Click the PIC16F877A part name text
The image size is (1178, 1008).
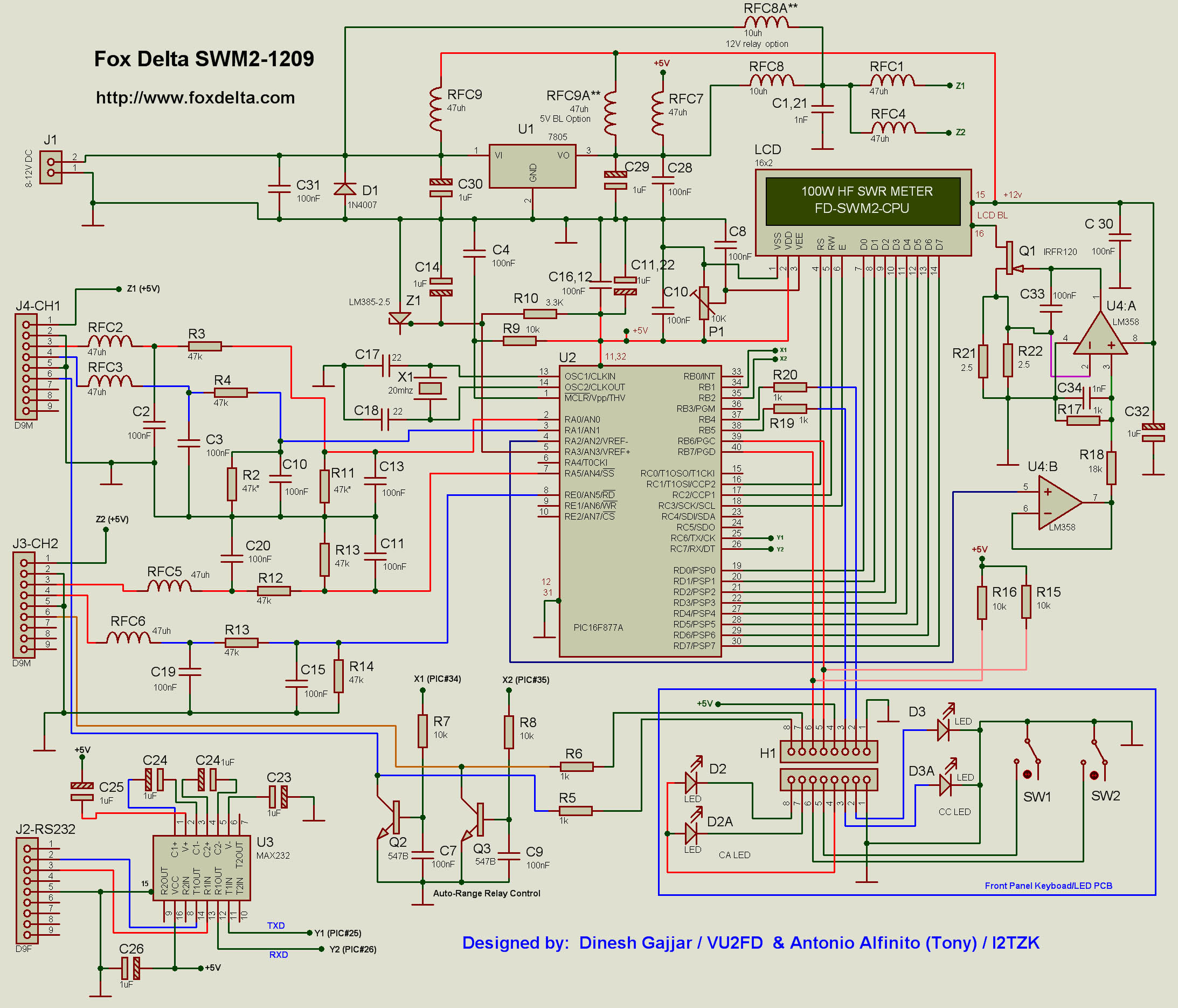click(x=598, y=627)
